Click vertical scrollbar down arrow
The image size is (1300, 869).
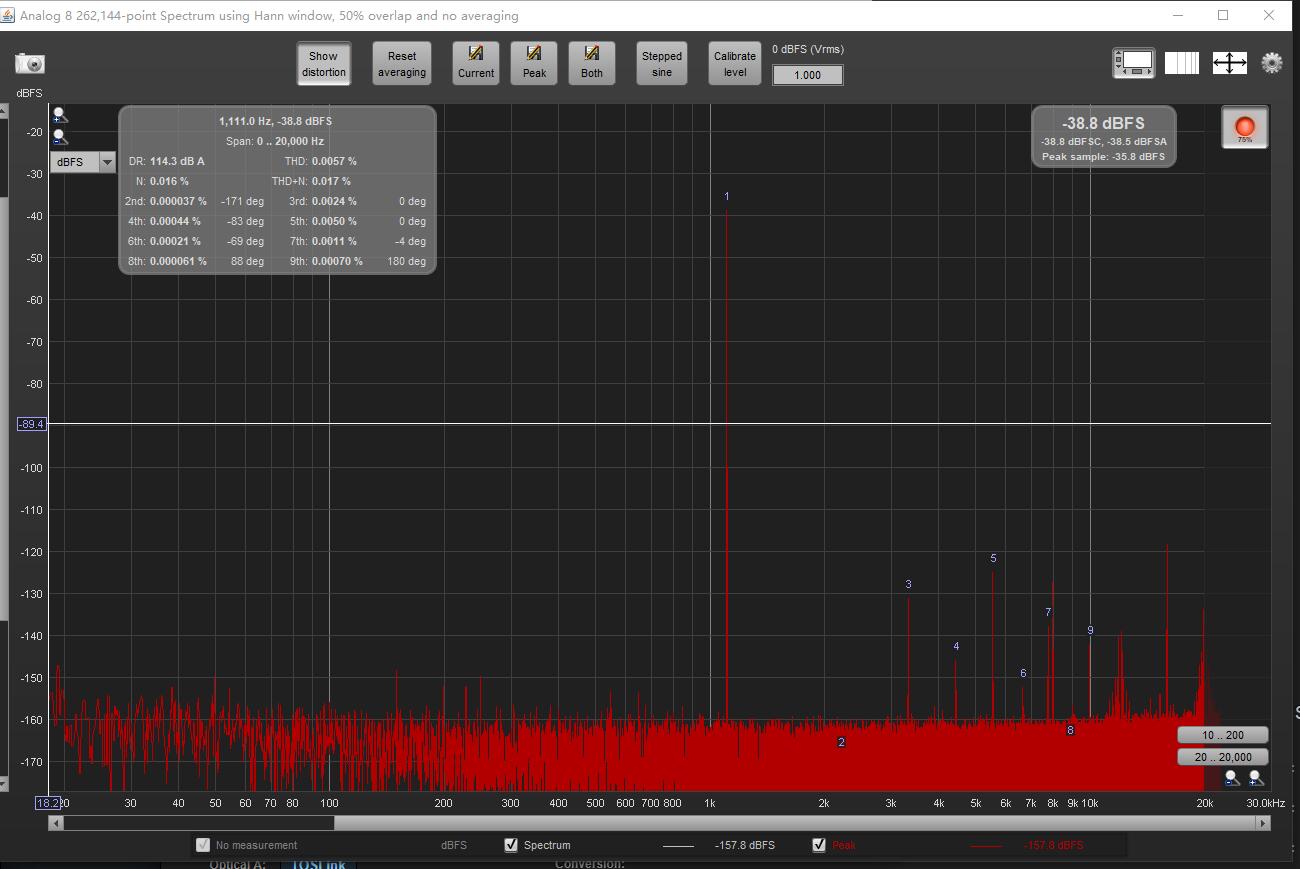tap(3, 785)
